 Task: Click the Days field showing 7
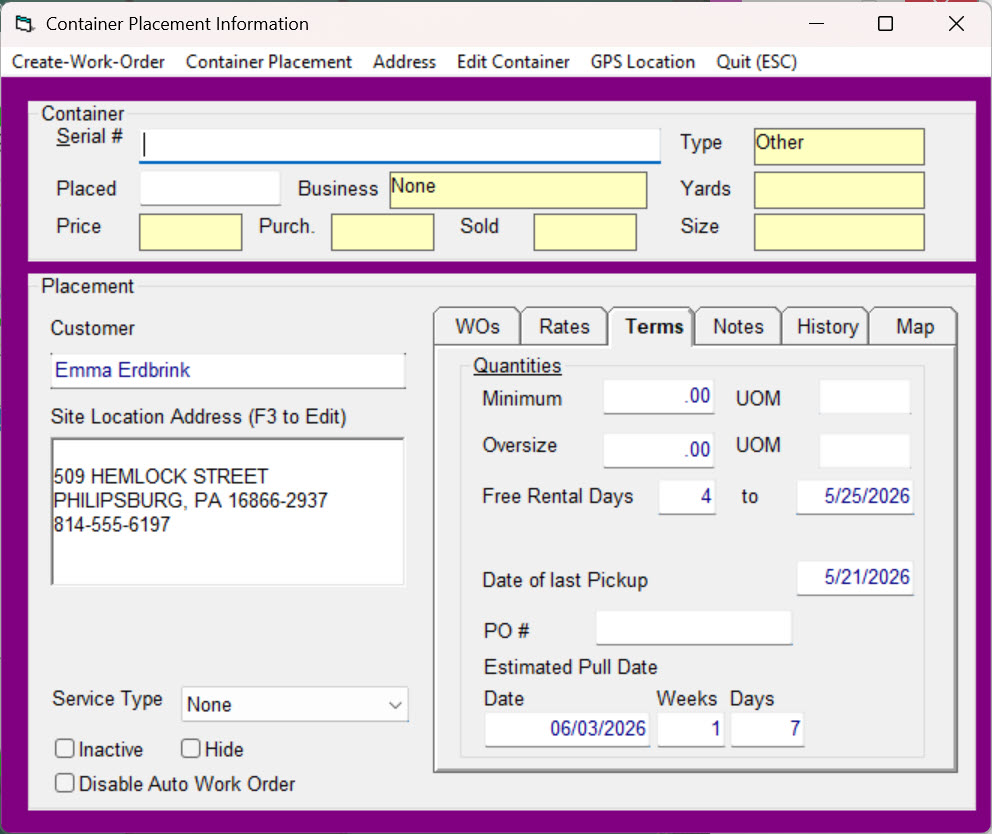click(767, 730)
